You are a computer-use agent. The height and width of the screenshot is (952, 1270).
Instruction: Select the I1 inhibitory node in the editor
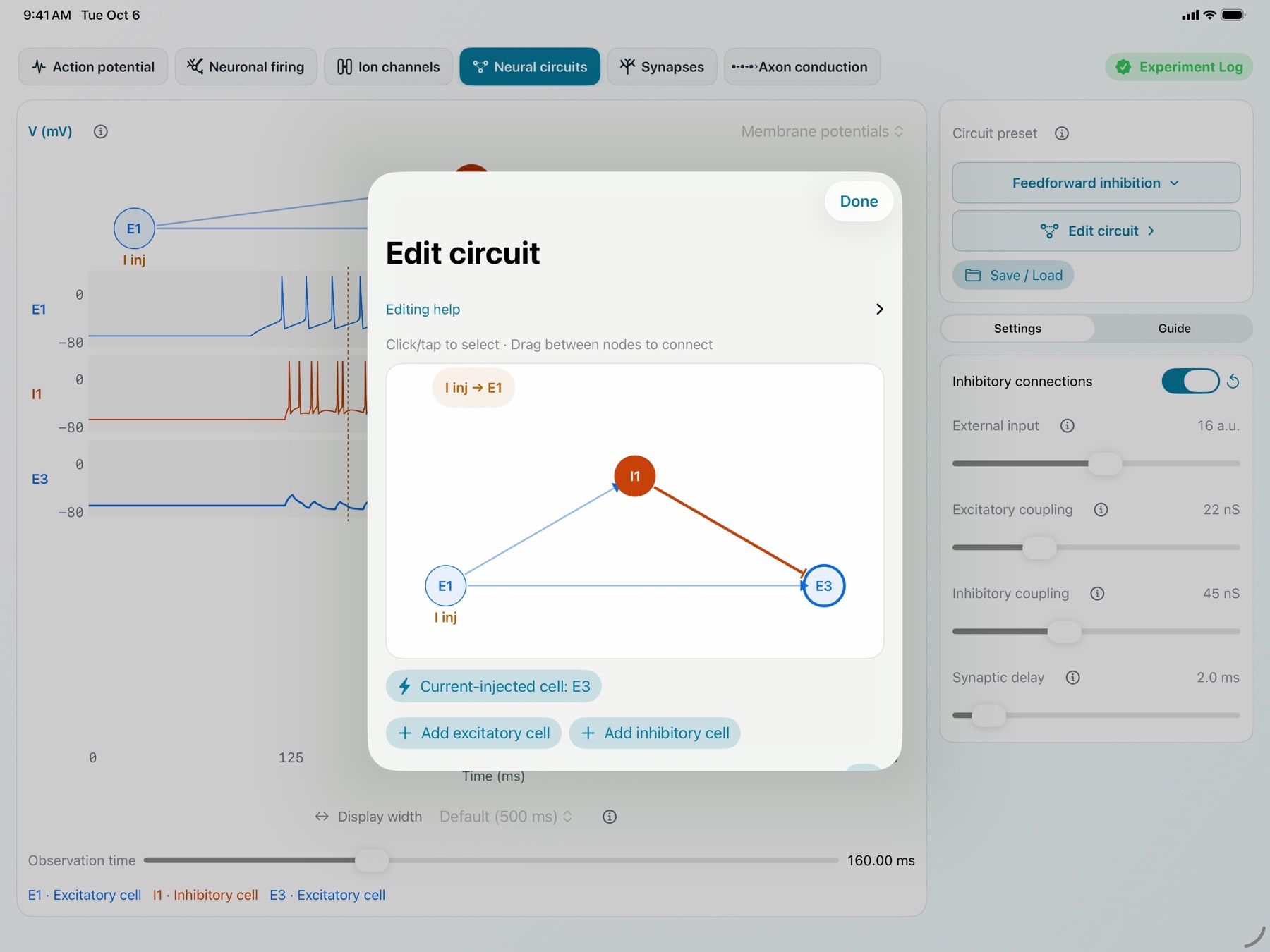pos(635,476)
